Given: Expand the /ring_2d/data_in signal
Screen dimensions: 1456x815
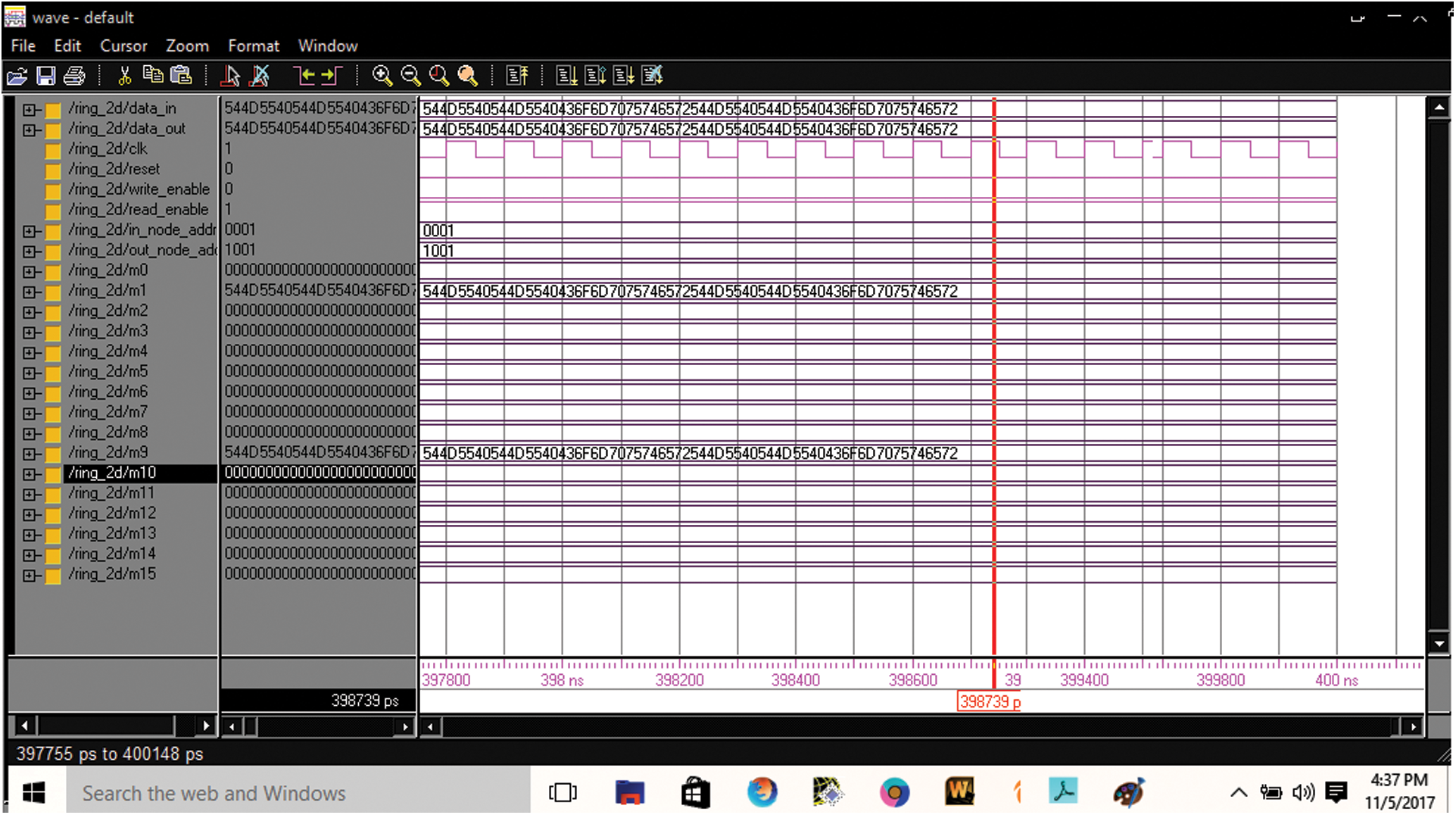Looking at the screenshot, I should point(29,110).
